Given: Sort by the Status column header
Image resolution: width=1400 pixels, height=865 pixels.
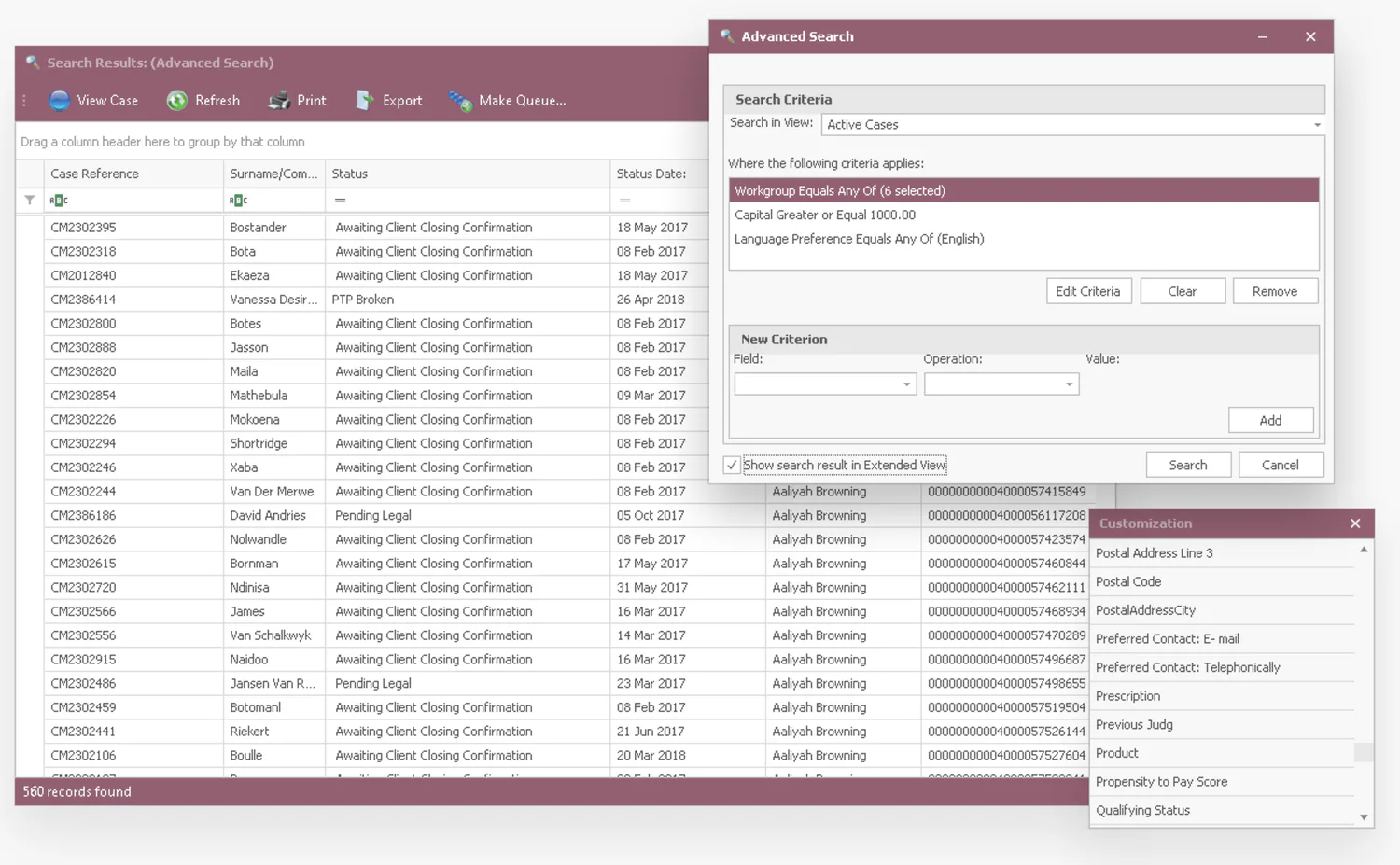Looking at the screenshot, I should click(x=468, y=174).
